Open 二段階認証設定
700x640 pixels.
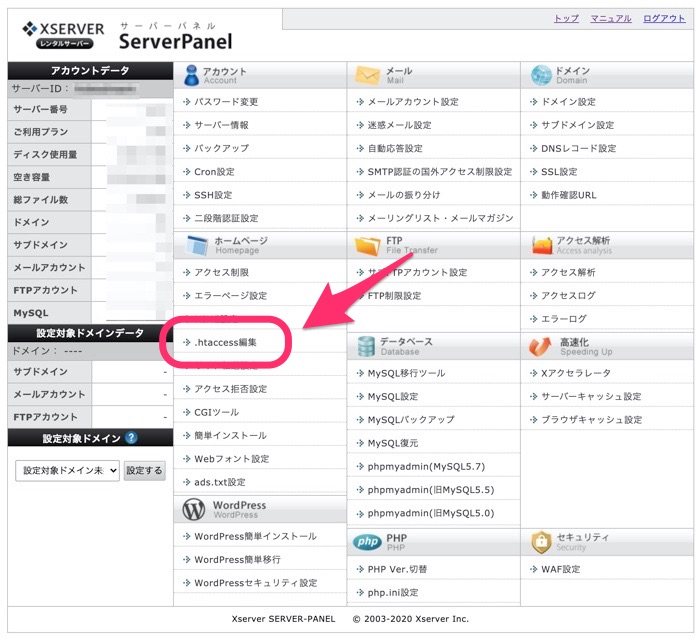tap(226, 218)
